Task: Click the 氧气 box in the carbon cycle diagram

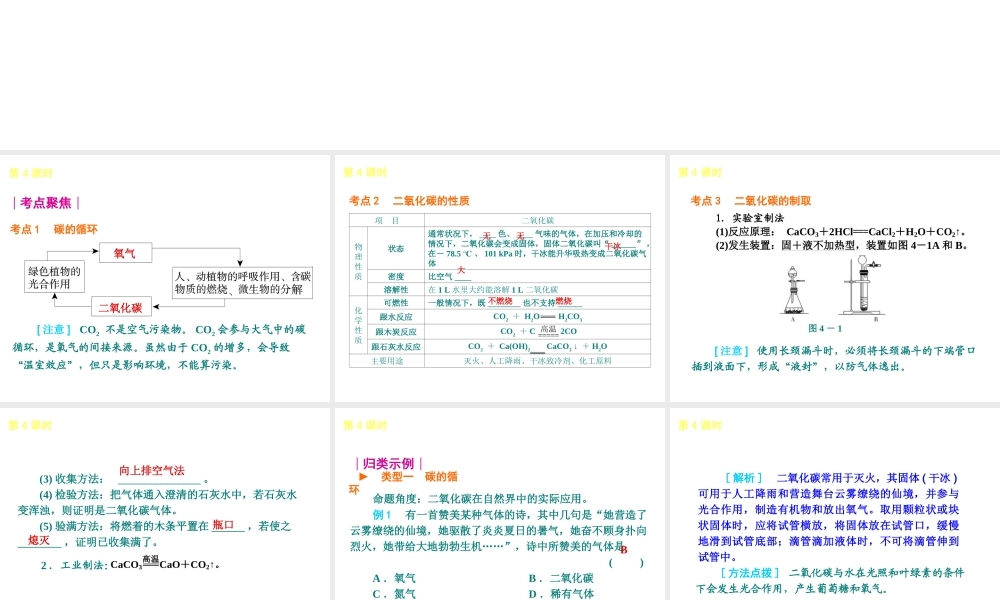Action: (125, 252)
